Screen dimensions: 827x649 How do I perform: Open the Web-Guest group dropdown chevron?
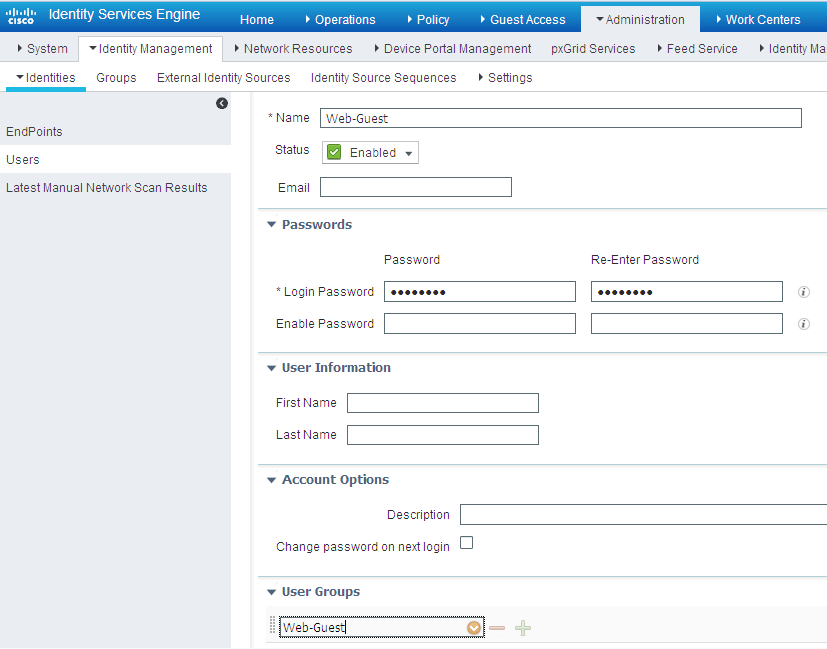click(473, 627)
